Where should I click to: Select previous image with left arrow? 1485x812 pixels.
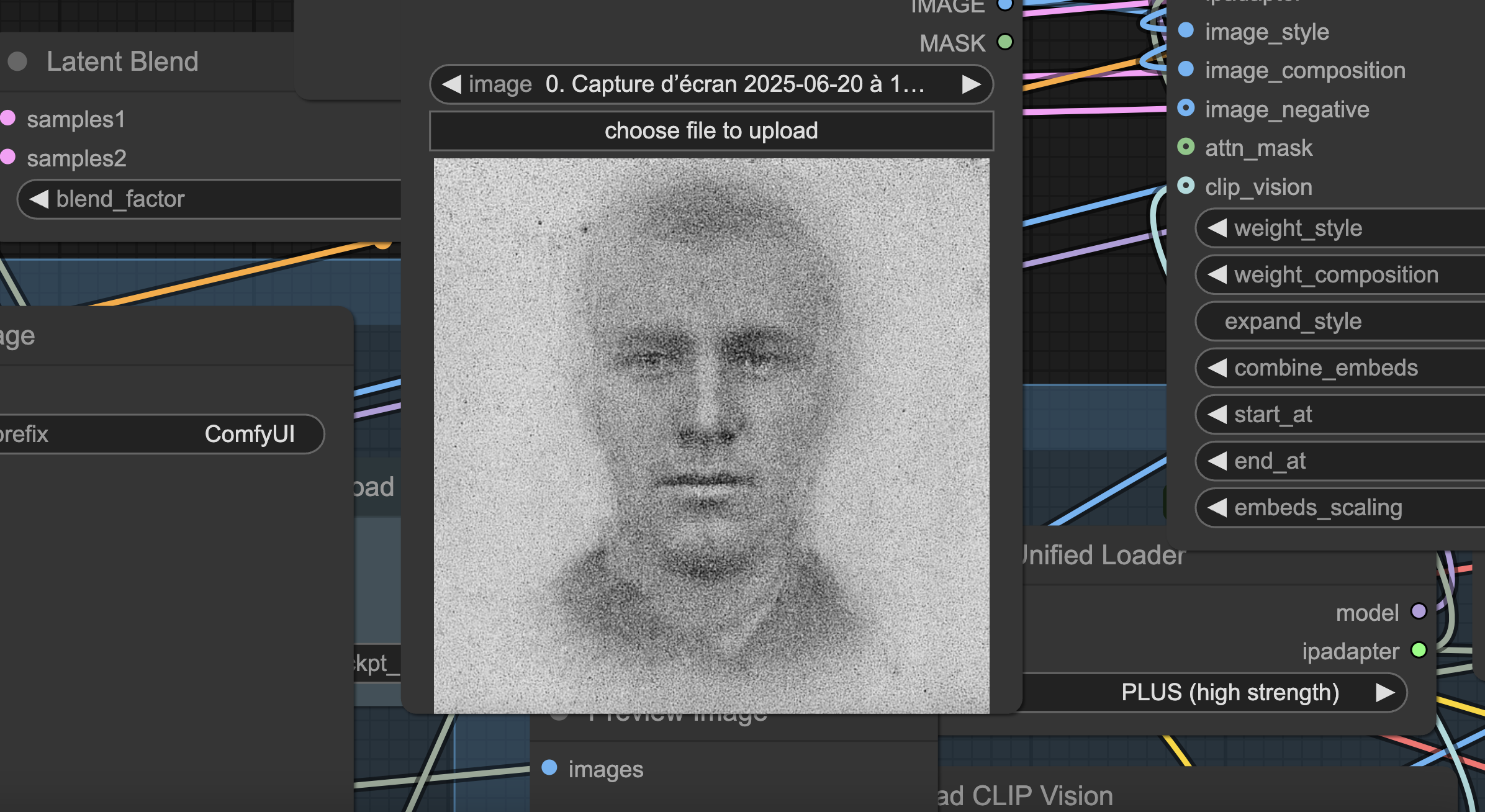pos(452,84)
